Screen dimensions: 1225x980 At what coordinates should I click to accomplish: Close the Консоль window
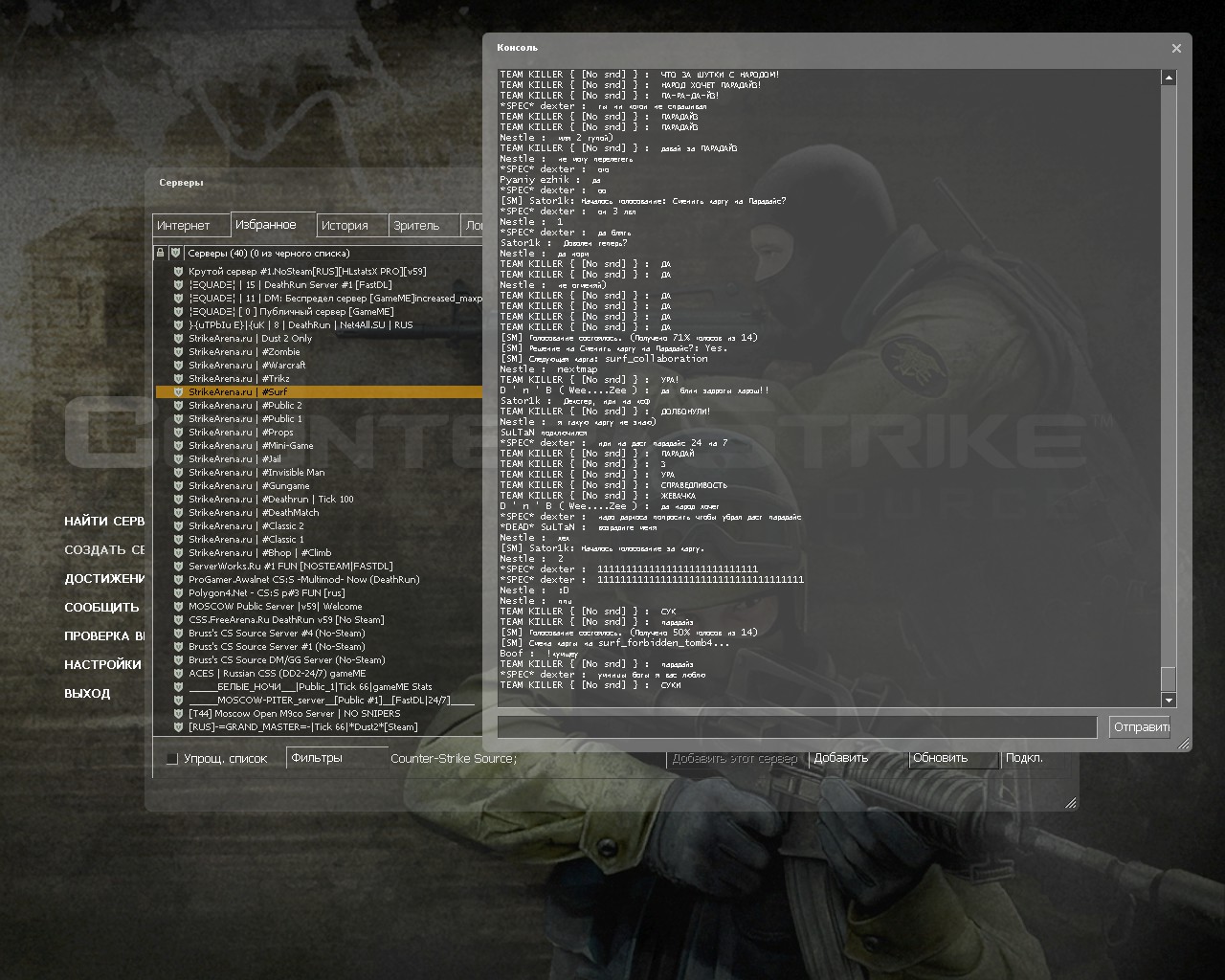[x=1176, y=48]
